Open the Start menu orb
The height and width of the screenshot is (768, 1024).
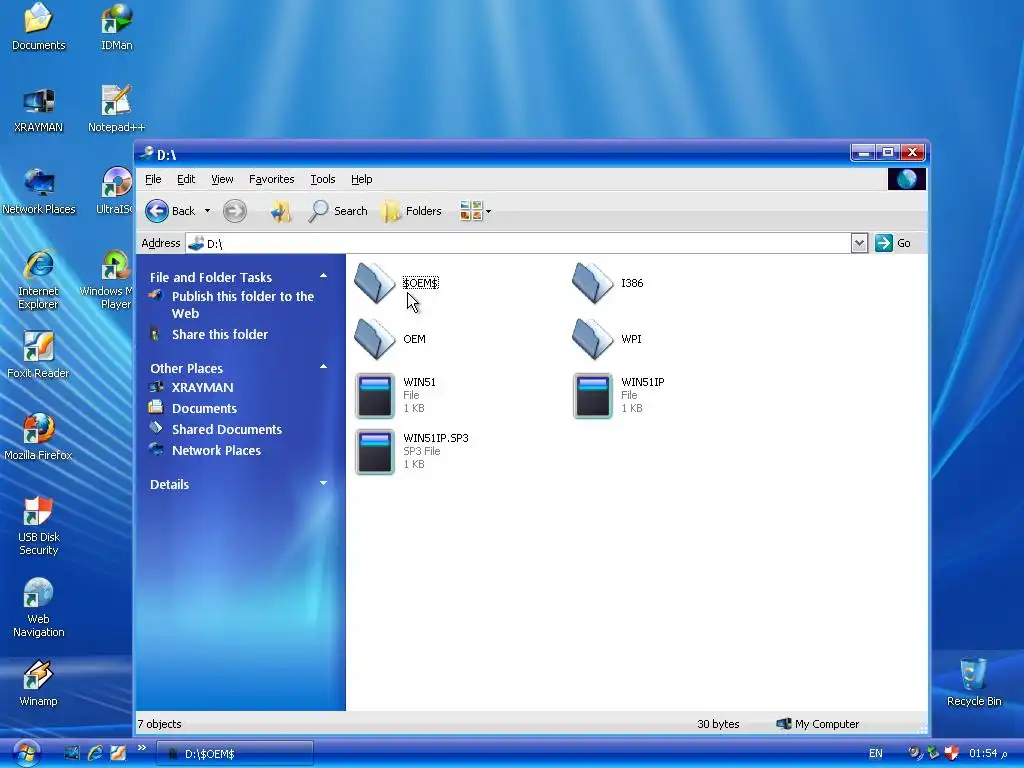coord(25,753)
